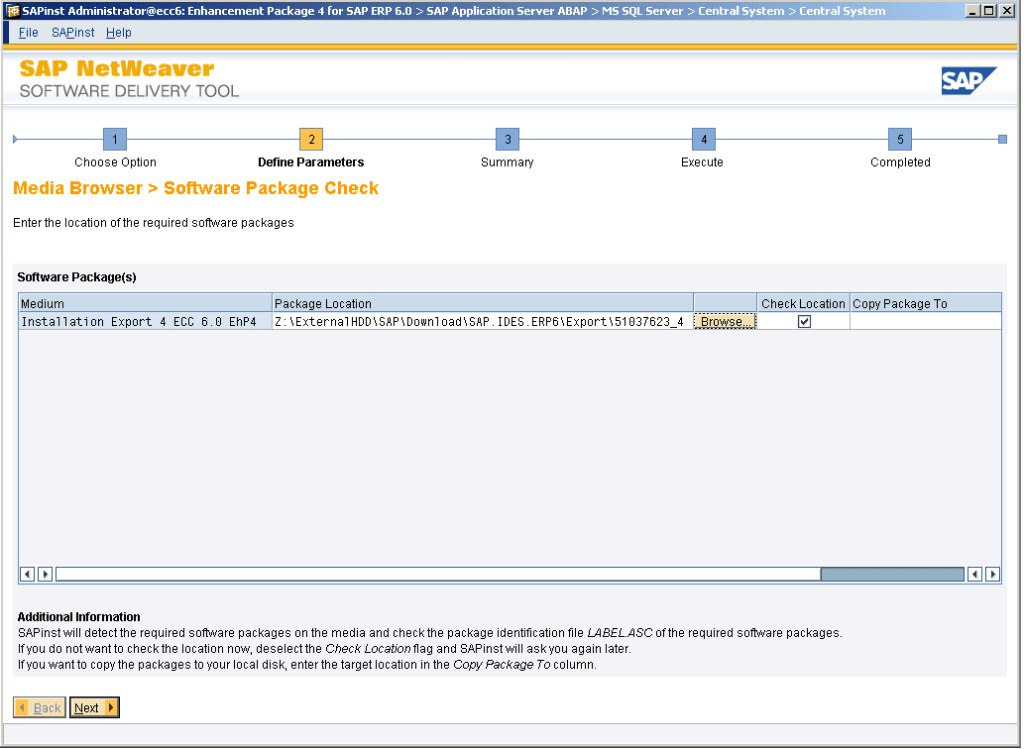This screenshot has height=749, width=1024.
Task: Click the Define Parameters step label
Action: coord(311,162)
